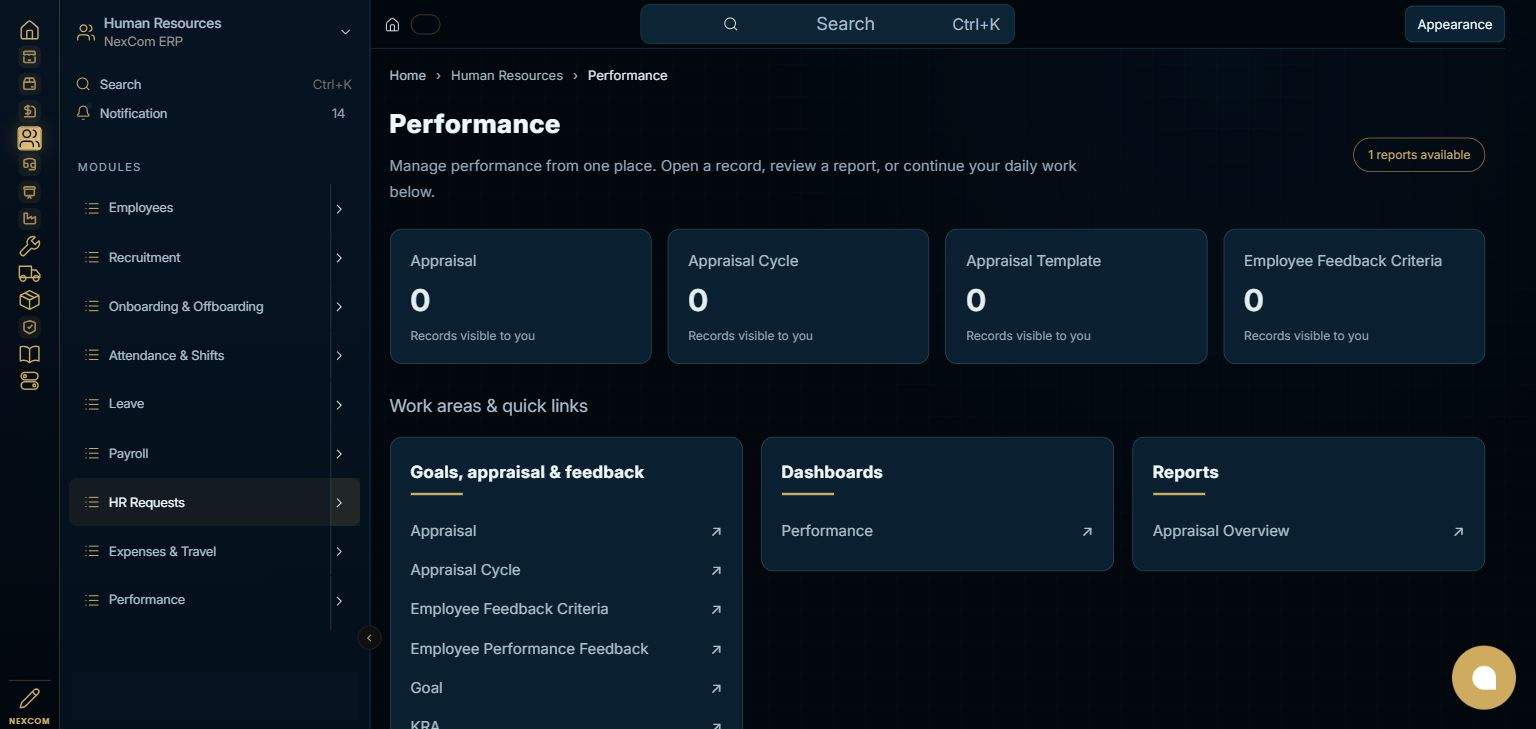Select the Human Resources people rail icon

[x=29, y=138]
